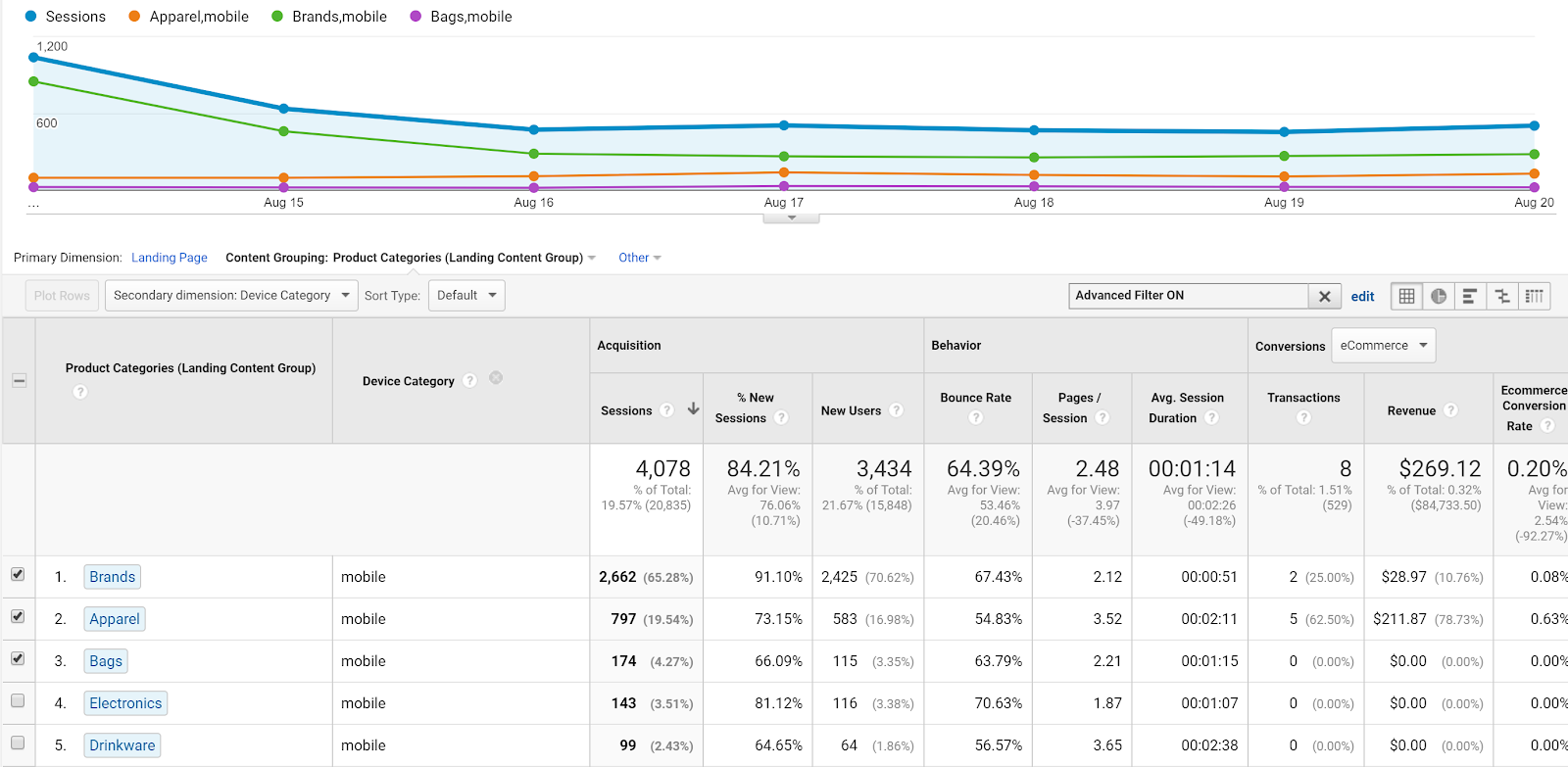1568x767 pixels.
Task: Click the Sessions data point at Aug 15
Action: (284, 109)
